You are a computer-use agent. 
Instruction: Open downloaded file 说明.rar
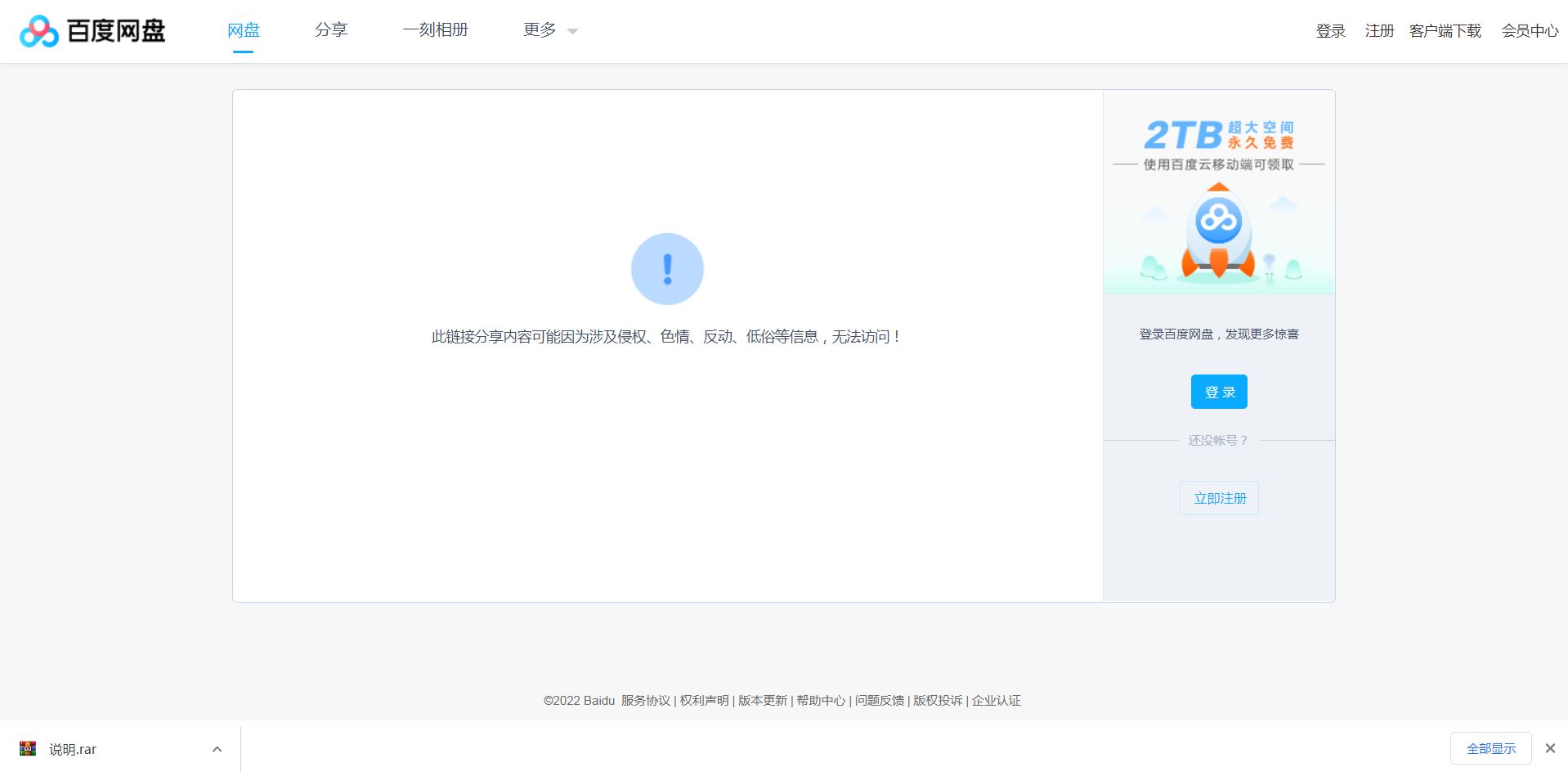coord(72,749)
